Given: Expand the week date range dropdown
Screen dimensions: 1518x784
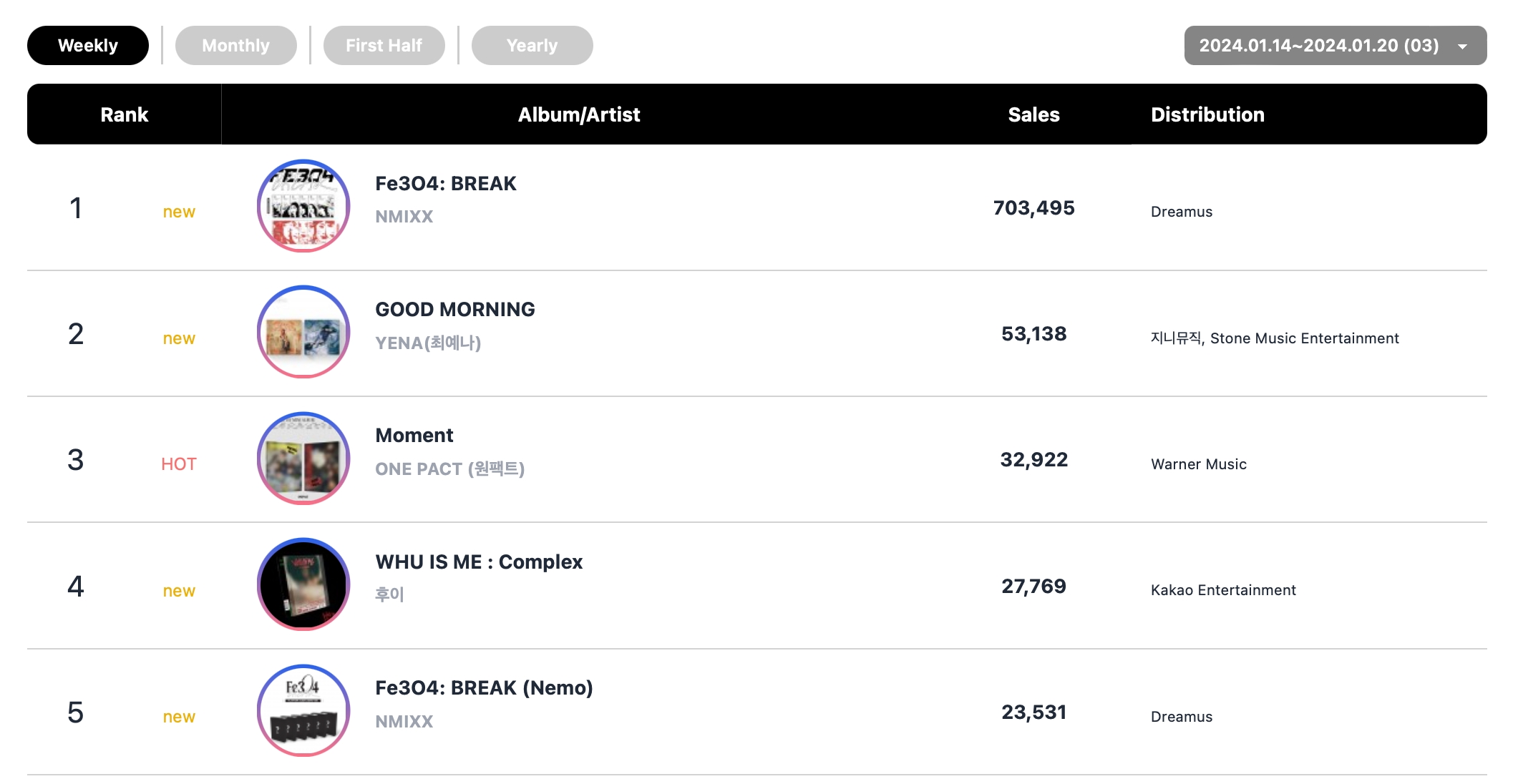Looking at the screenshot, I should (x=1318, y=46).
